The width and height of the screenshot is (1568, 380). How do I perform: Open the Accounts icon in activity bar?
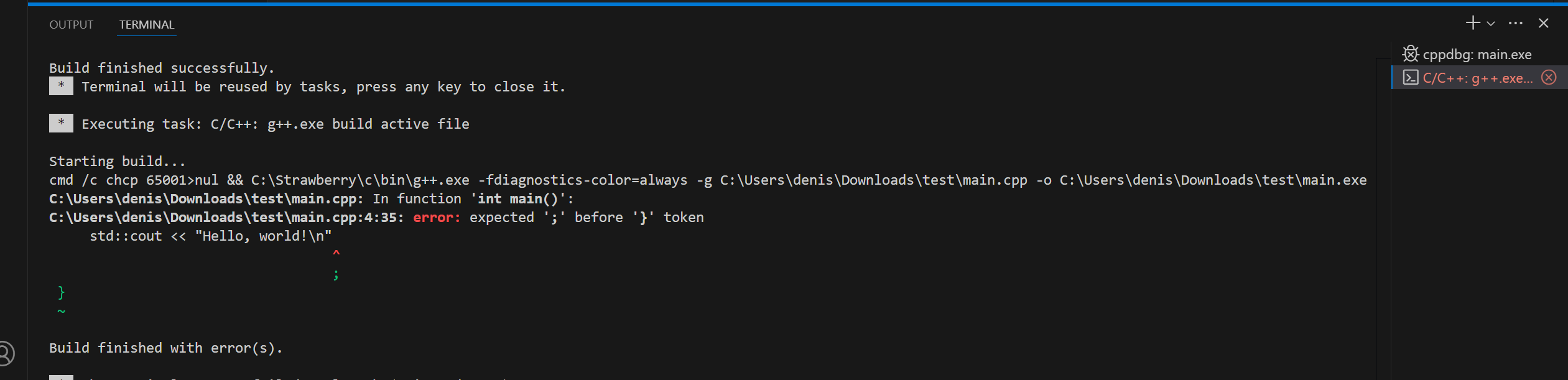click(5, 354)
